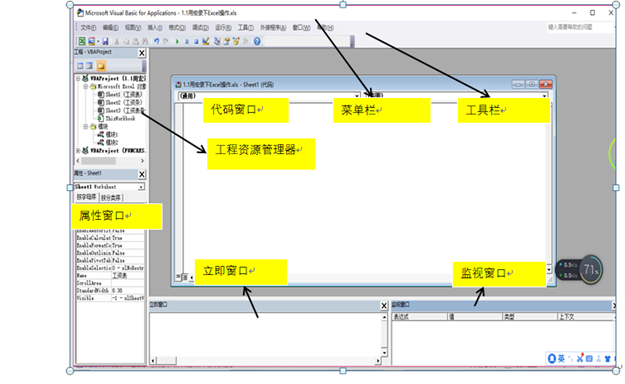Switch to the 按分类序 properties tab
The width and height of the screenshot is (625, 384).
click(111, 197)
